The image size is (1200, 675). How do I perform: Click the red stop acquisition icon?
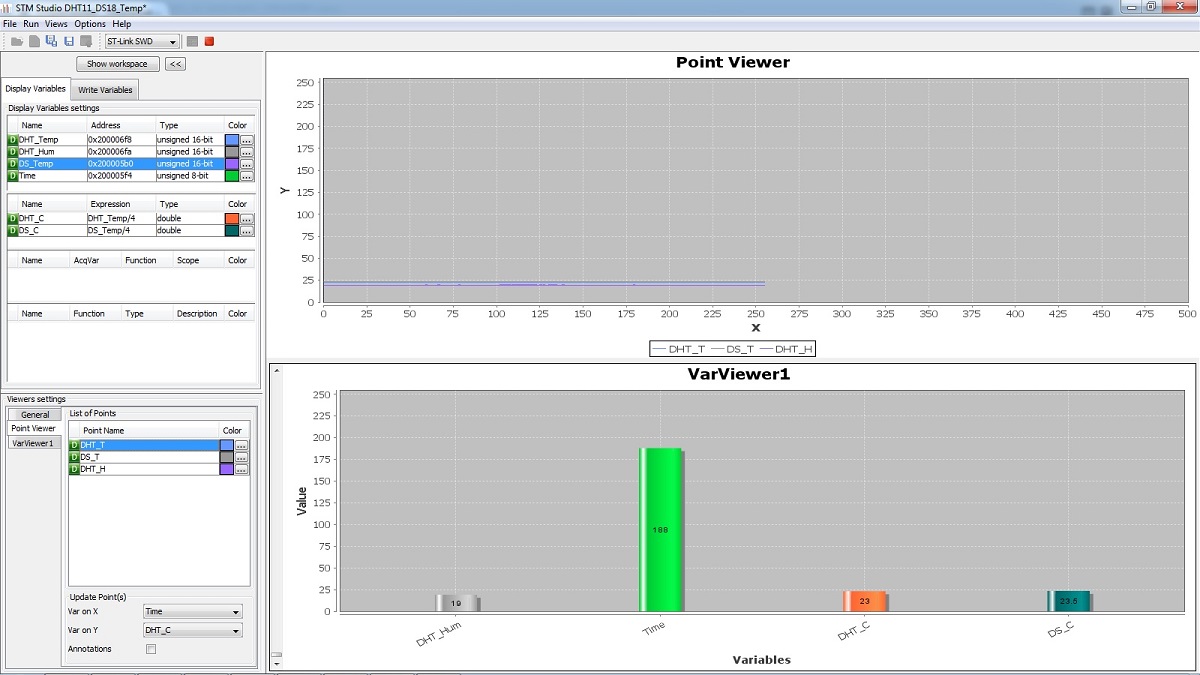[209, 41]
